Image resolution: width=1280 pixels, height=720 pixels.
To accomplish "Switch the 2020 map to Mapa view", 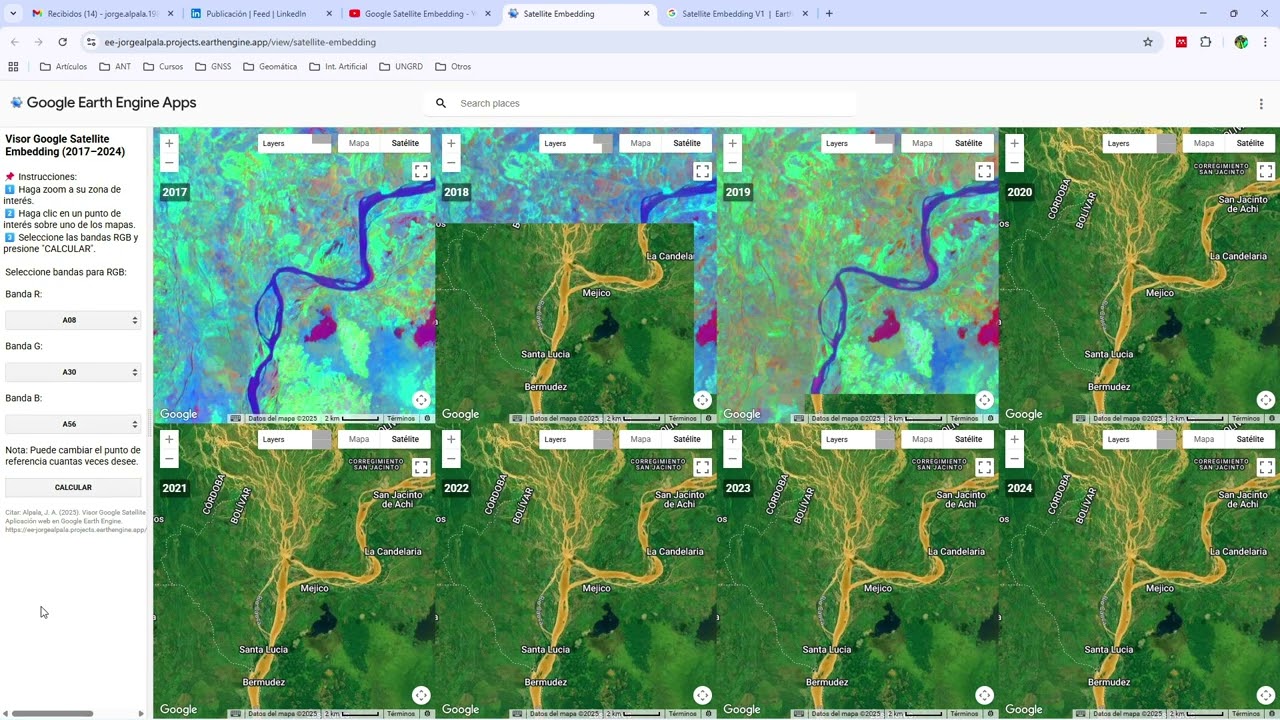I will tap(1204, 143).
